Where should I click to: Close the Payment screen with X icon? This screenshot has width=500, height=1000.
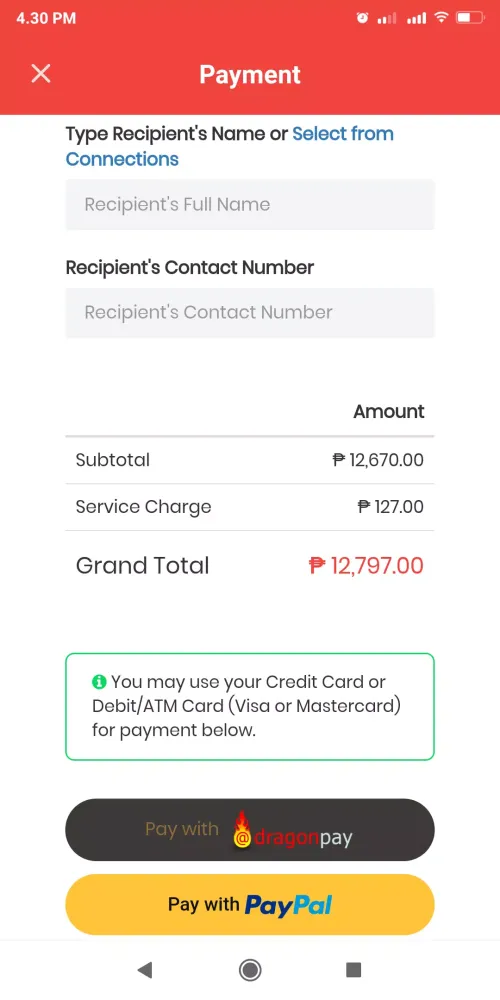tap(41, 74)
